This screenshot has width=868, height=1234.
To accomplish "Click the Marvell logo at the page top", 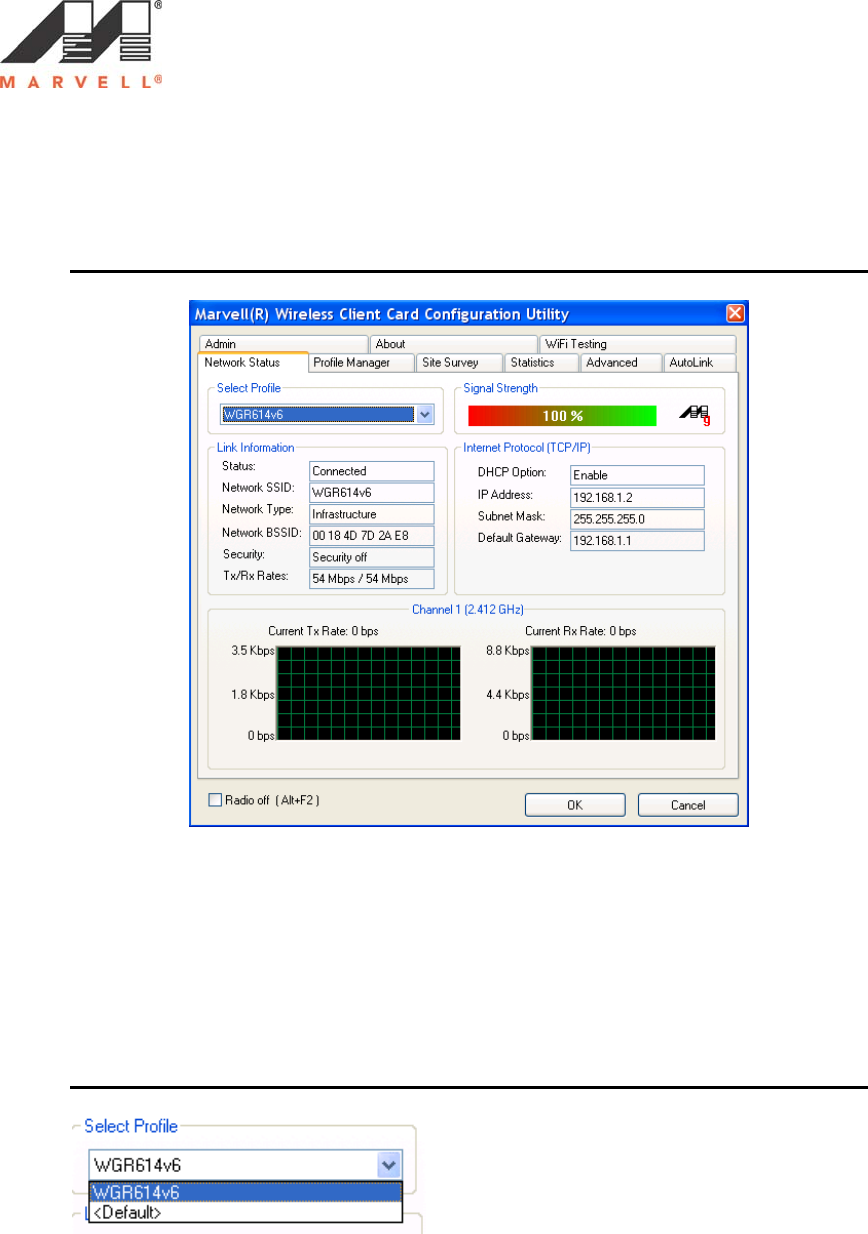I will [82, 45].
